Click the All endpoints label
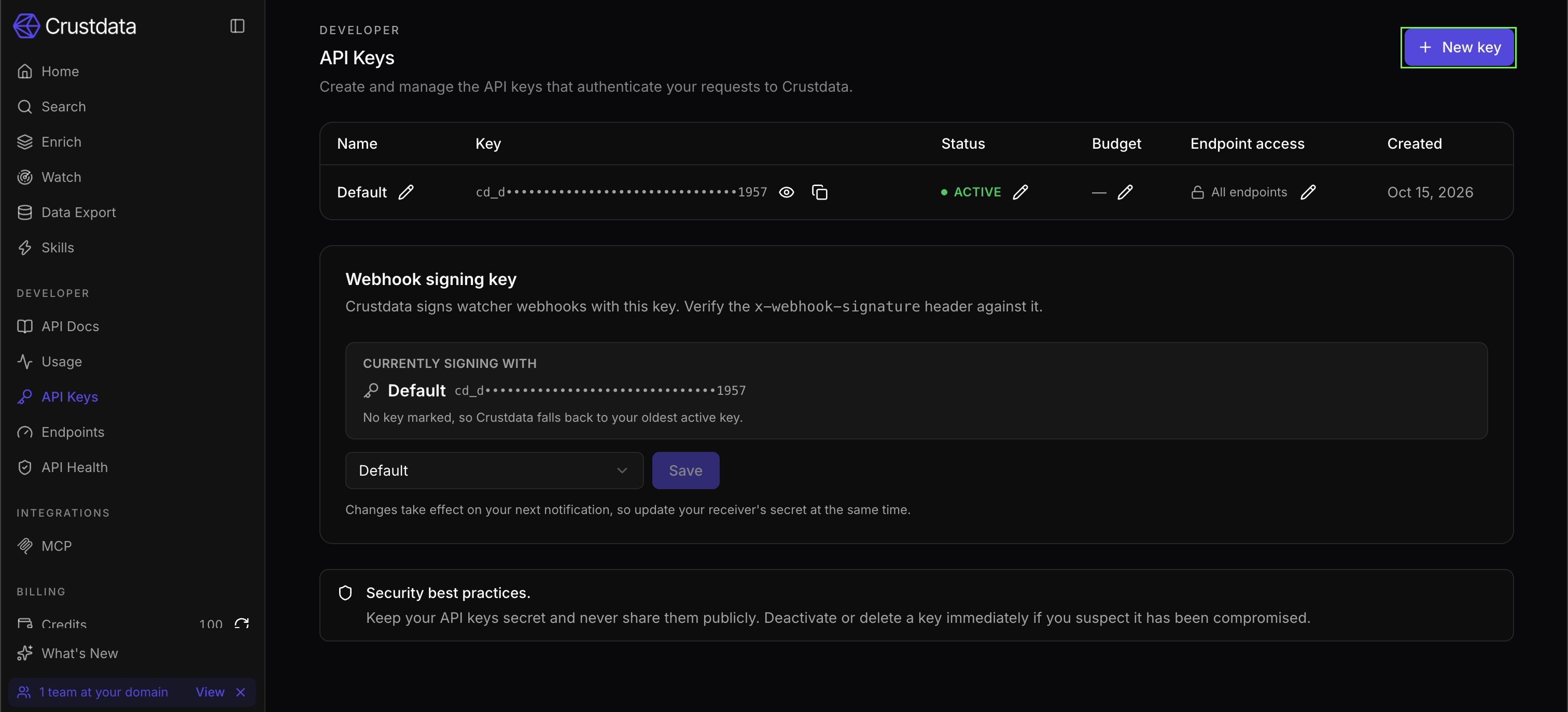1568x712 pixels. pyautogui.click(x=1249, y=192)
